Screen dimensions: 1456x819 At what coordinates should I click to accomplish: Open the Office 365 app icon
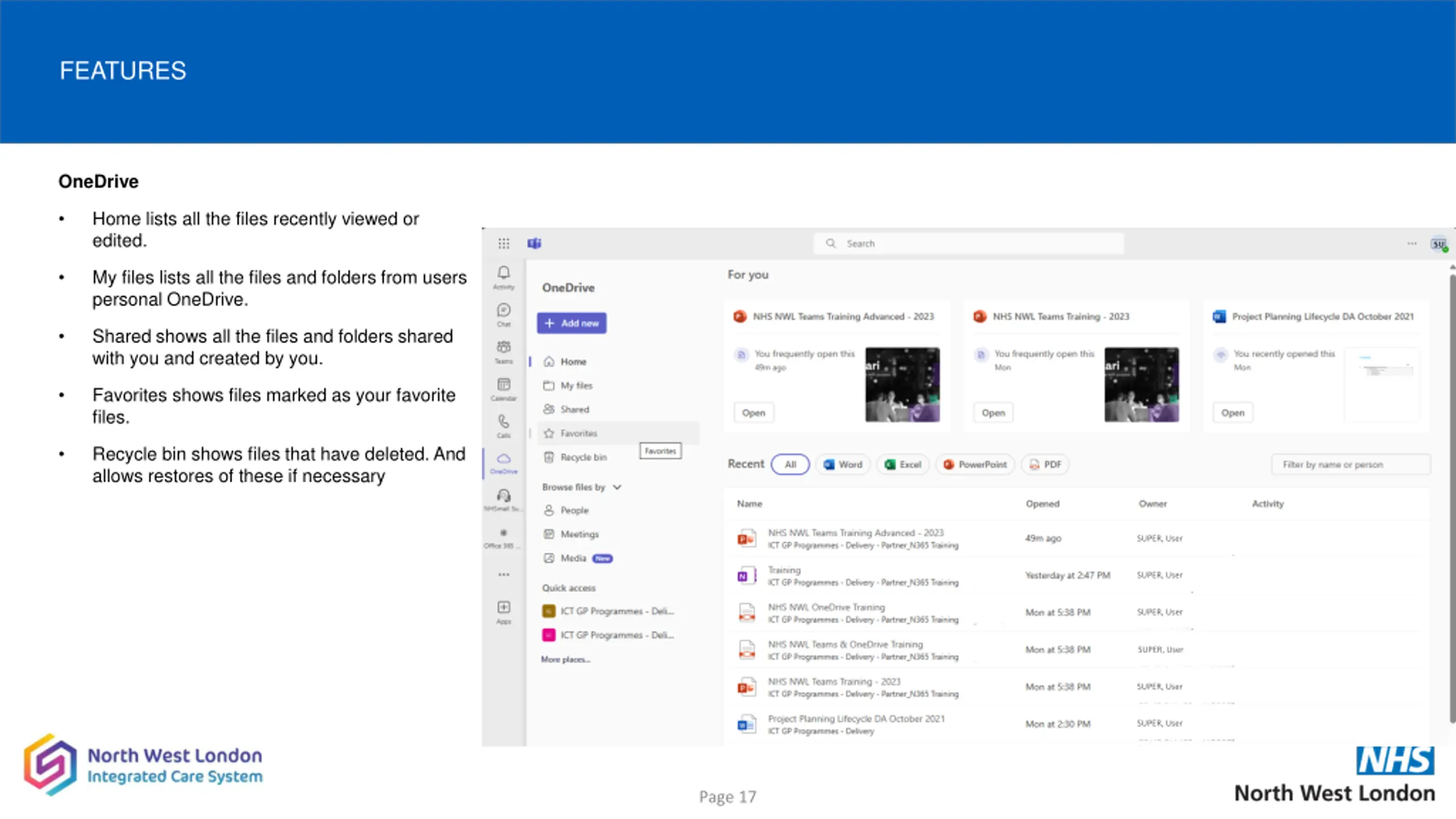point(503,538)
